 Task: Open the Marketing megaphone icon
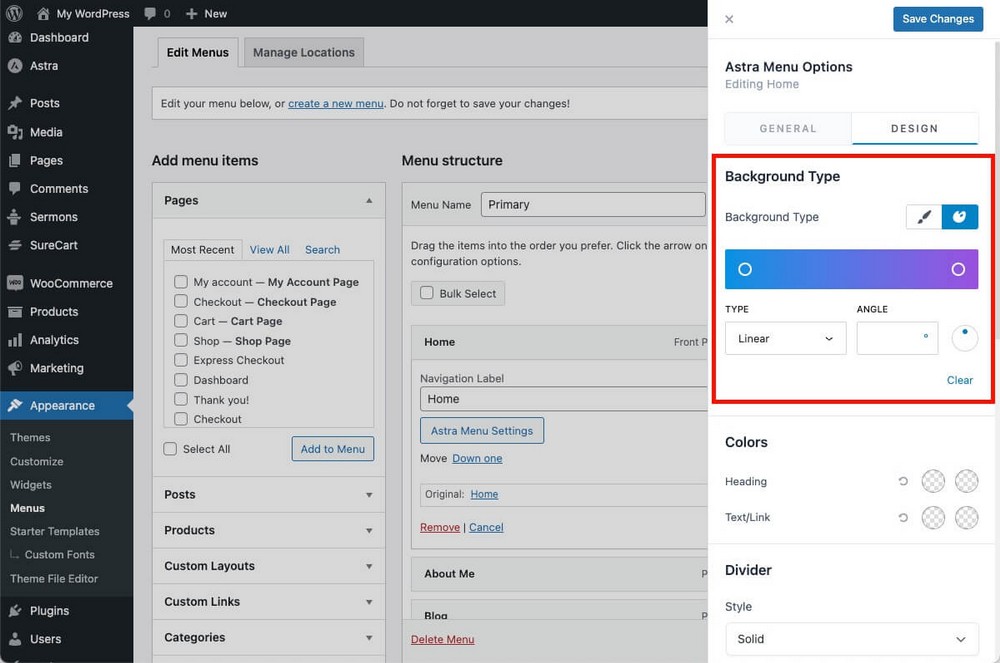pos(15,368)
